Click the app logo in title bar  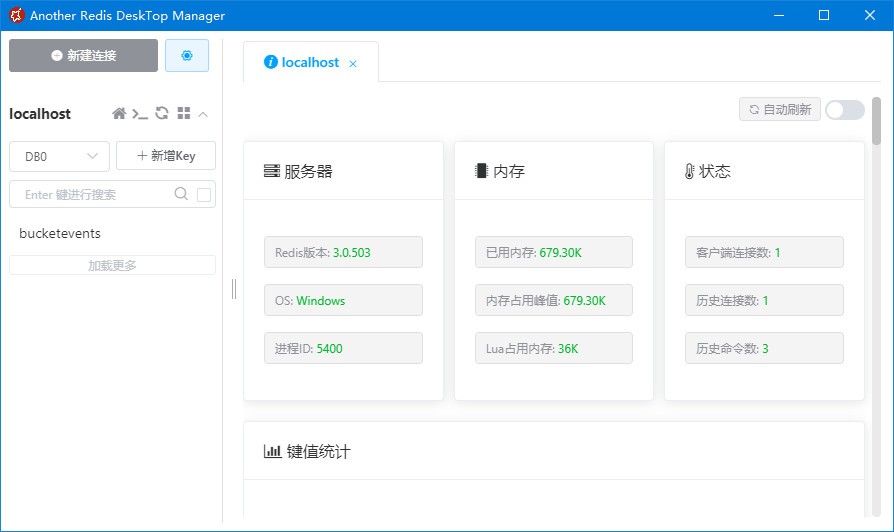(x=16, y=15)
